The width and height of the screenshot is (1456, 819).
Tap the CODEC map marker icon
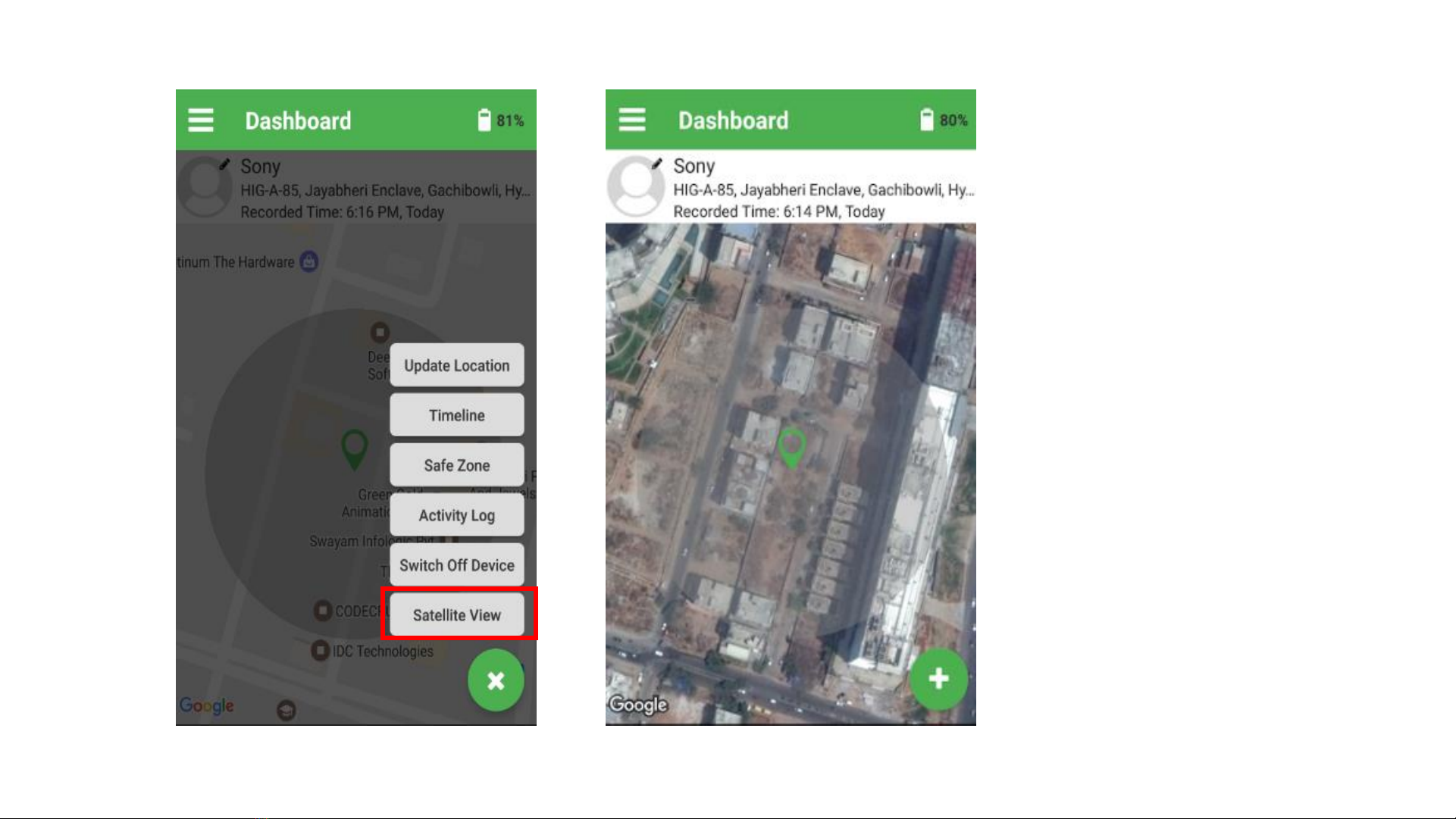pos(323,611)
